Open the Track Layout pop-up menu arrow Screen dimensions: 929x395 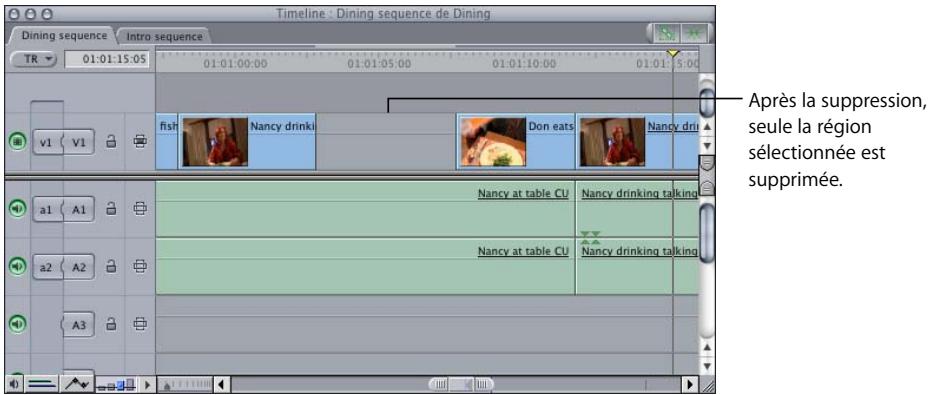[148, 384]
